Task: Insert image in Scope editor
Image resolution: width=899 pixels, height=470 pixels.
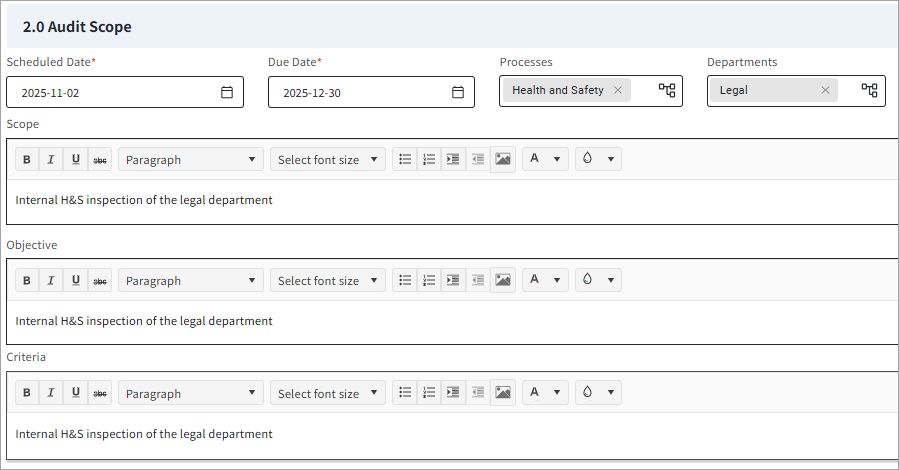Action: (503, 159)
